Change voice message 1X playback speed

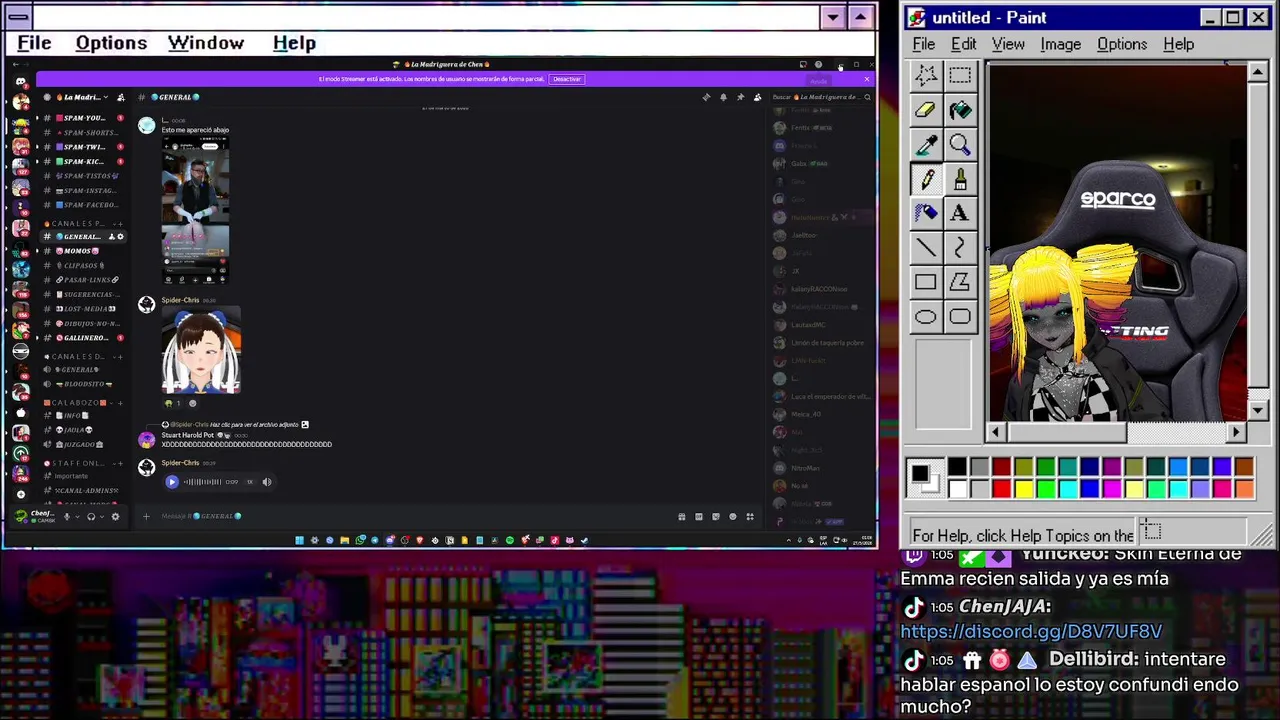click(x=250, y=482)
